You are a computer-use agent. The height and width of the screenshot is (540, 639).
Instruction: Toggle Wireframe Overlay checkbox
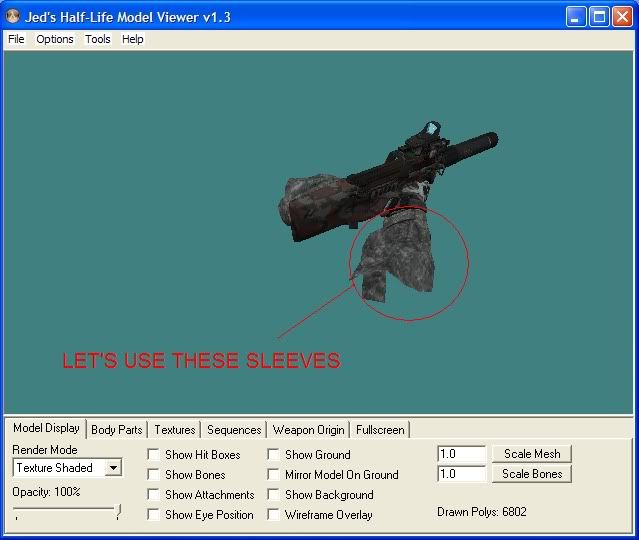click(273, 514)
